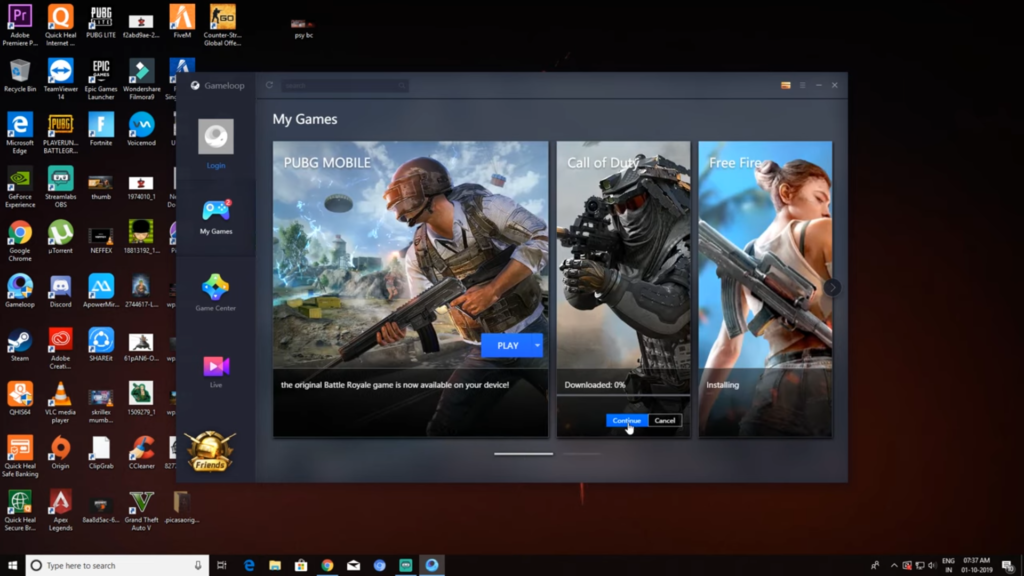Open Adobe Premiere Pro desktop icon
This screenshot has width=1024, height=576.
(20, 25)
